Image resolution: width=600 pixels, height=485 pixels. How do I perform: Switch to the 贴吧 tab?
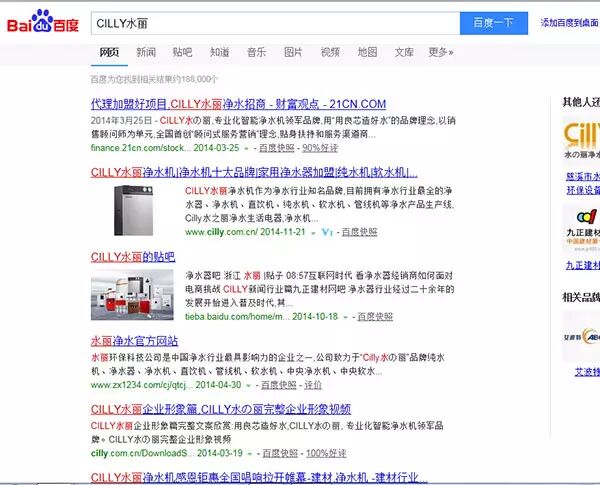tap(183, 52)
